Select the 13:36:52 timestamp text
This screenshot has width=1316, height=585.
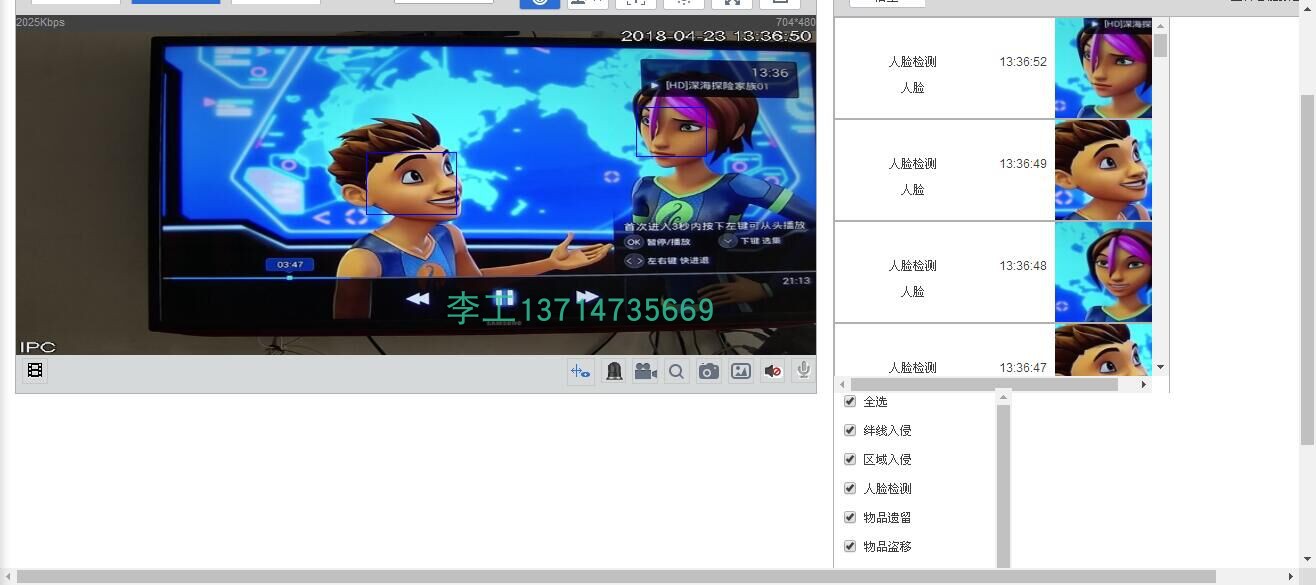[1023, 61]
